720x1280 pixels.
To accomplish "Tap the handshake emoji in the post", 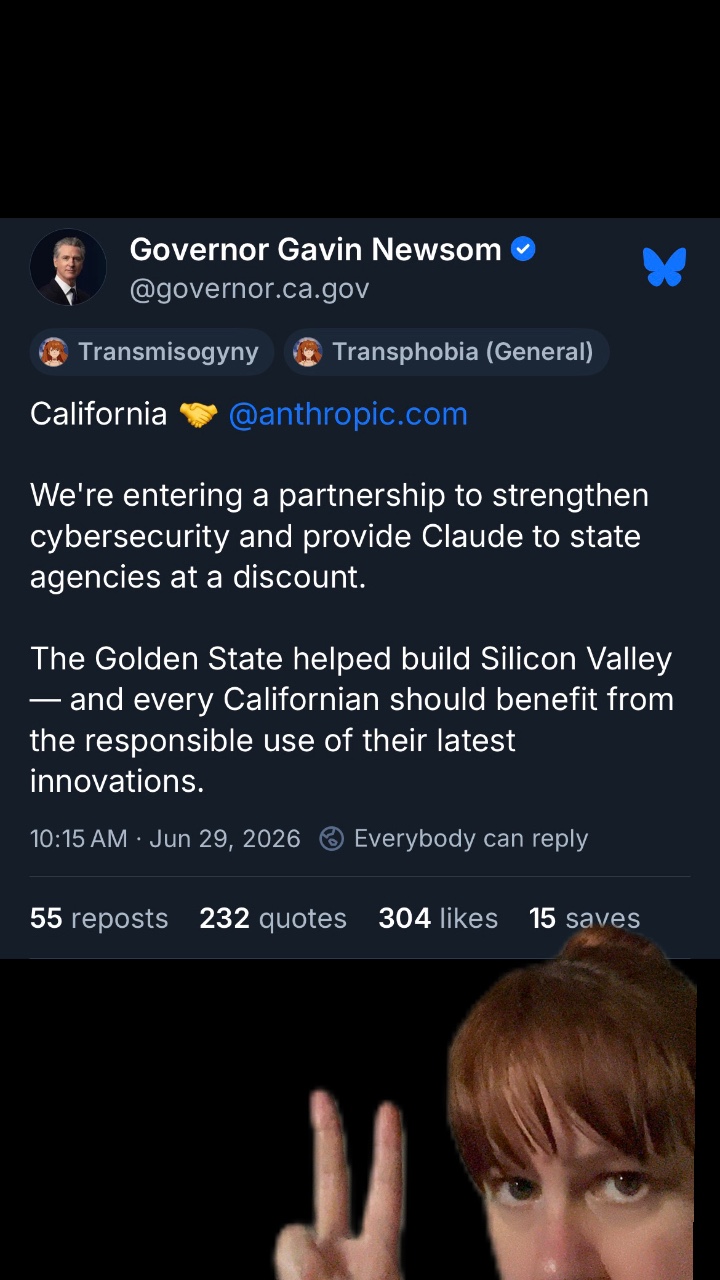I will (x=198, y=414).
